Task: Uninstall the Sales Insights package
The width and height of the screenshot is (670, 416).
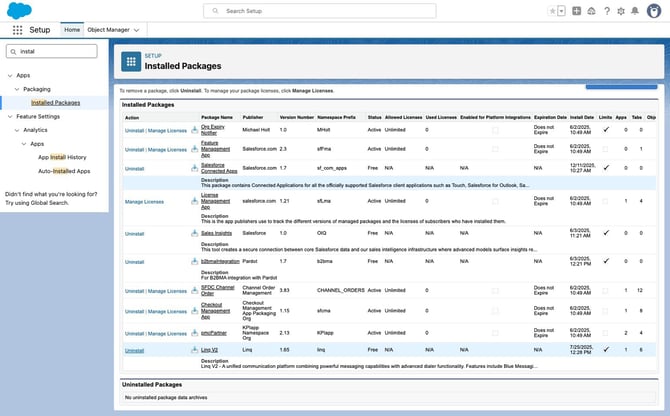Action: (134, 234)
